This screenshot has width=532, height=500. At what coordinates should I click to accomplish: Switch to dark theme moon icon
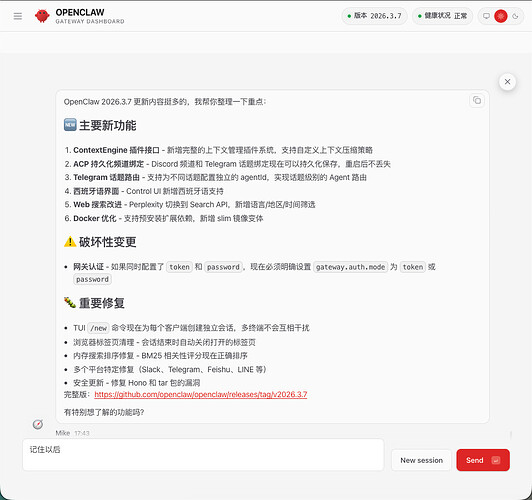pyautogui.click(x=515, y=16)
